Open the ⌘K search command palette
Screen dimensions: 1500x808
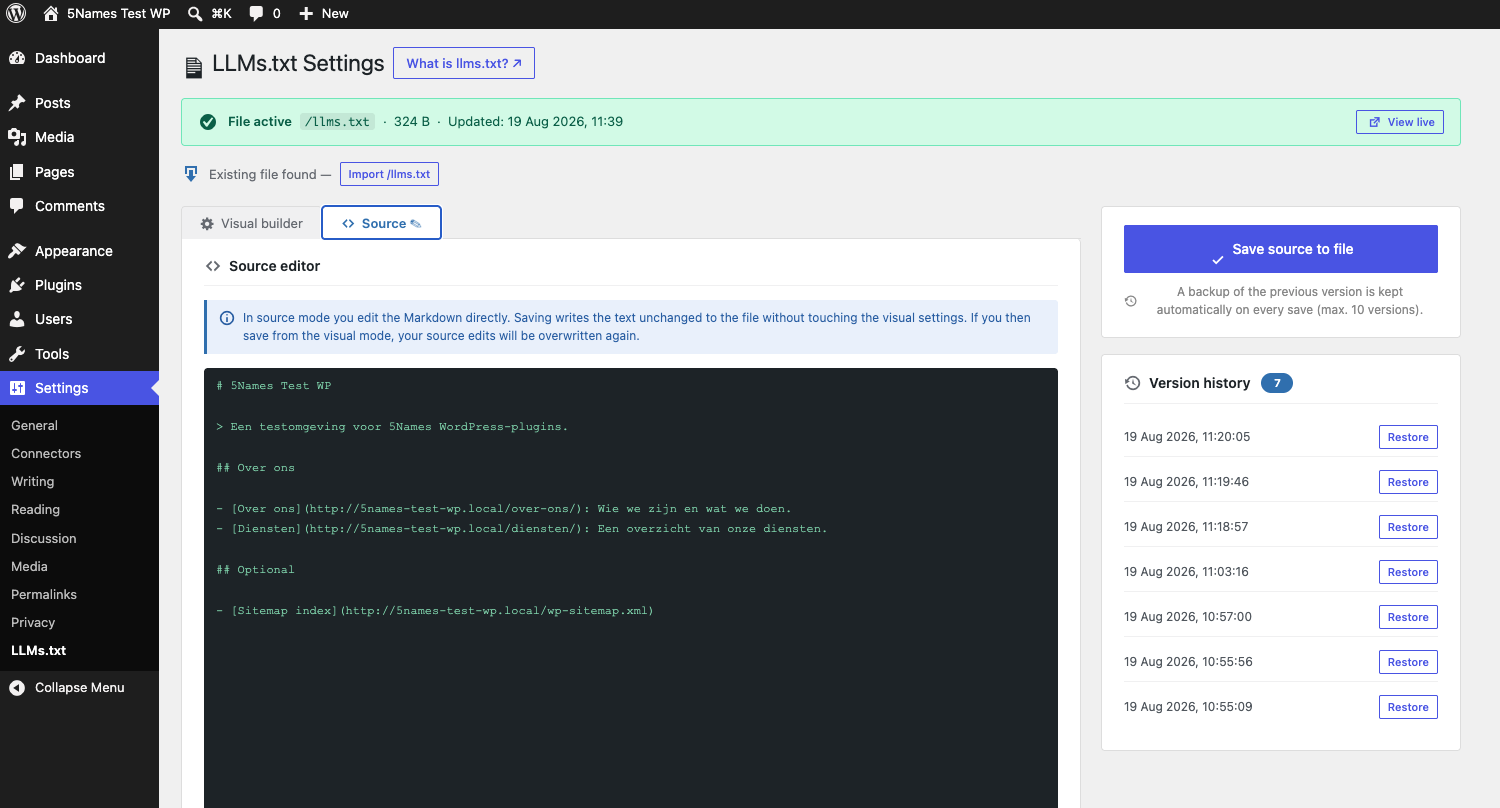[x=210, y=14]
